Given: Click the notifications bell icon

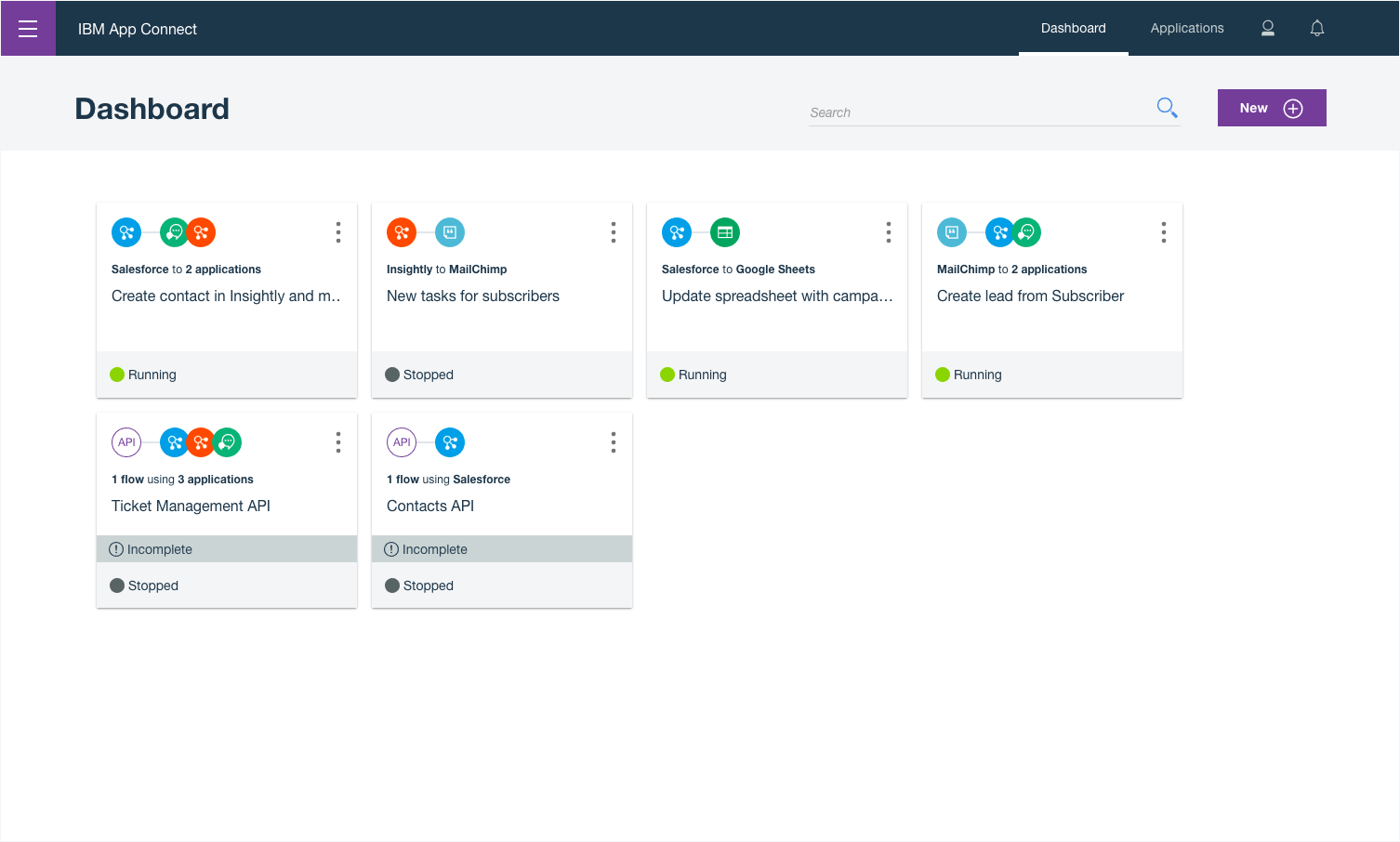Looking at the screenshot, I should [x=1316, y=28].
